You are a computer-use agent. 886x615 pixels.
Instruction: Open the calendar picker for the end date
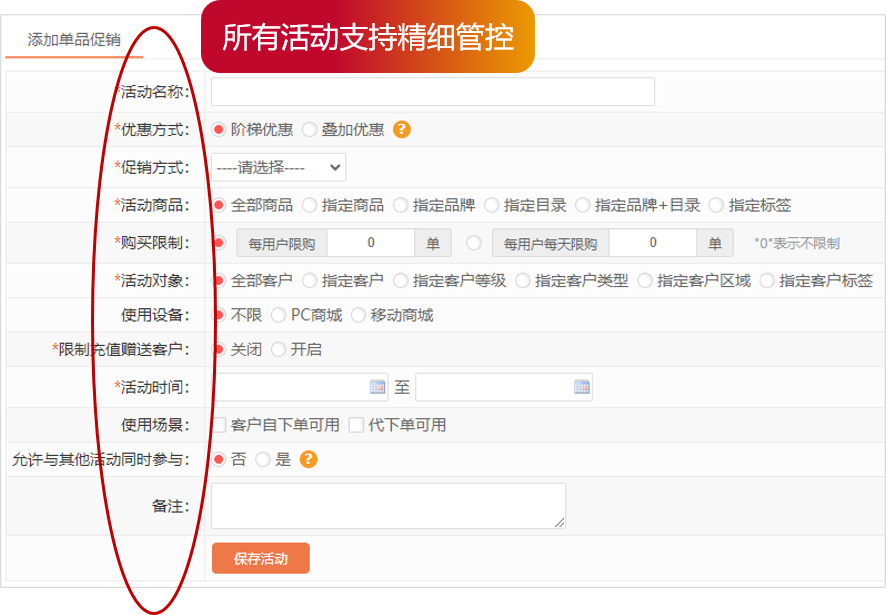(583, 387)
